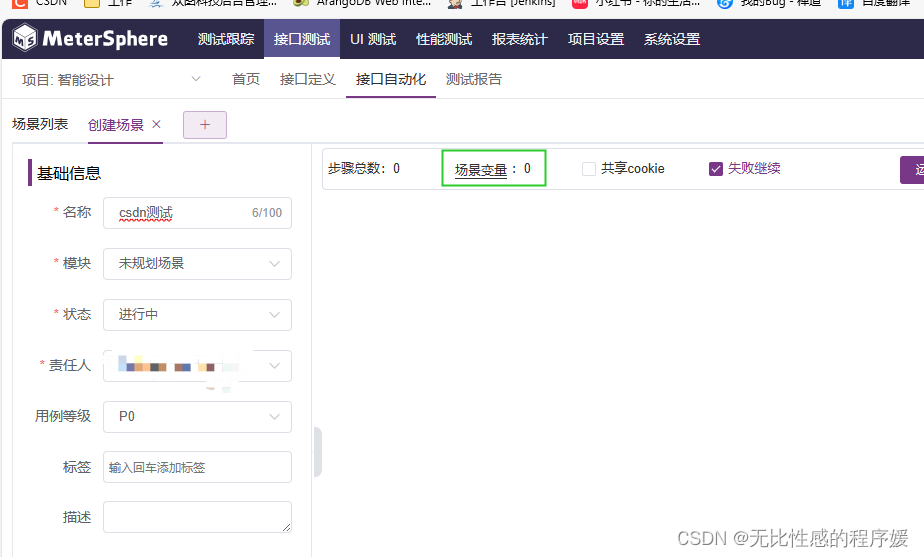Viewport: 924px width, 557px height.
Task: Click the 步骤总数: 0 text
Action: click(364, 169)
